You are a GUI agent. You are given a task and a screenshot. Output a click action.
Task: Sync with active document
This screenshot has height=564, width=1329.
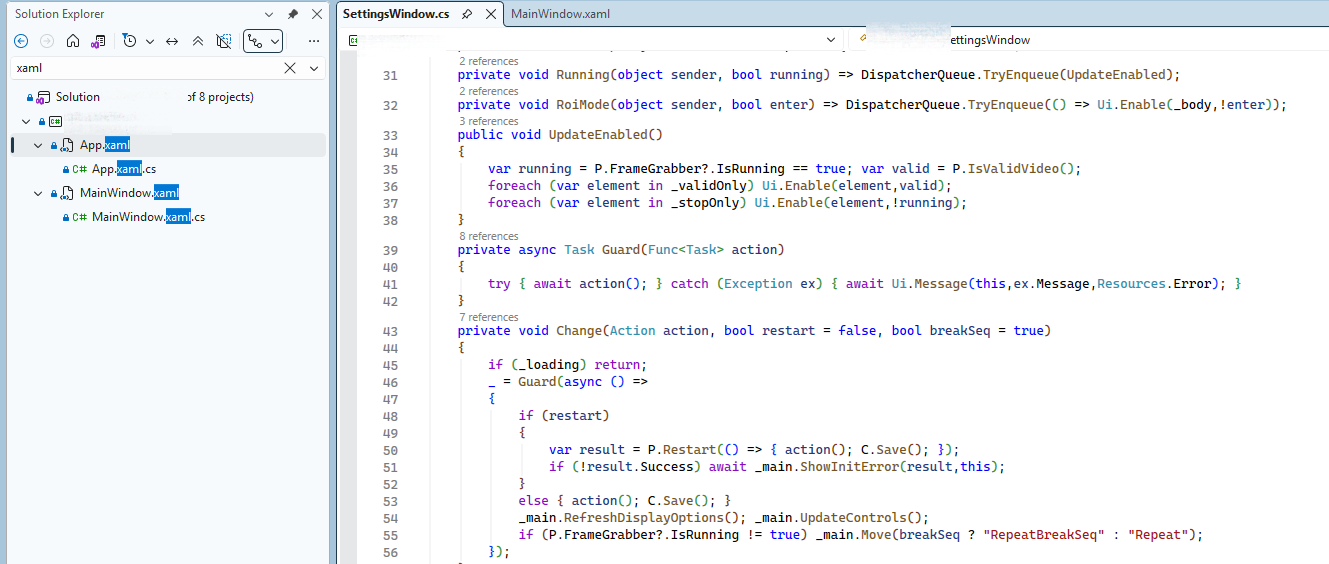(172, 41)
